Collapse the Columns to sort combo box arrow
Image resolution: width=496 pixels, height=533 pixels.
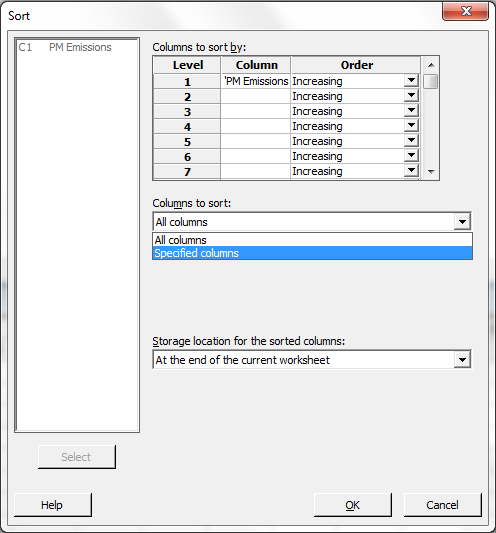pos(462,222)
